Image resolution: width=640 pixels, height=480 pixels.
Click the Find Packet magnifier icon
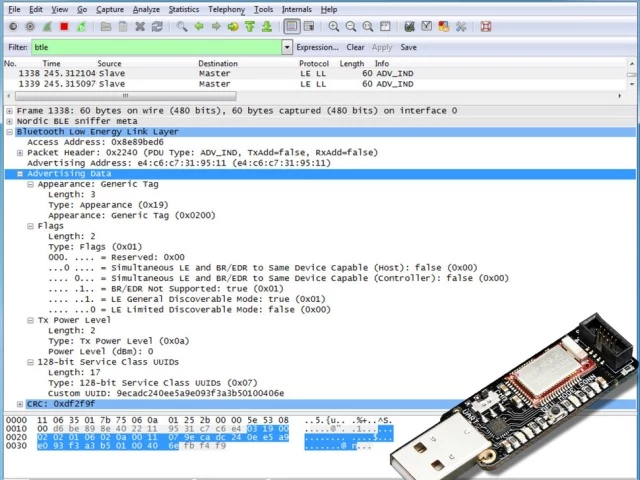click(x=182, y=26)
